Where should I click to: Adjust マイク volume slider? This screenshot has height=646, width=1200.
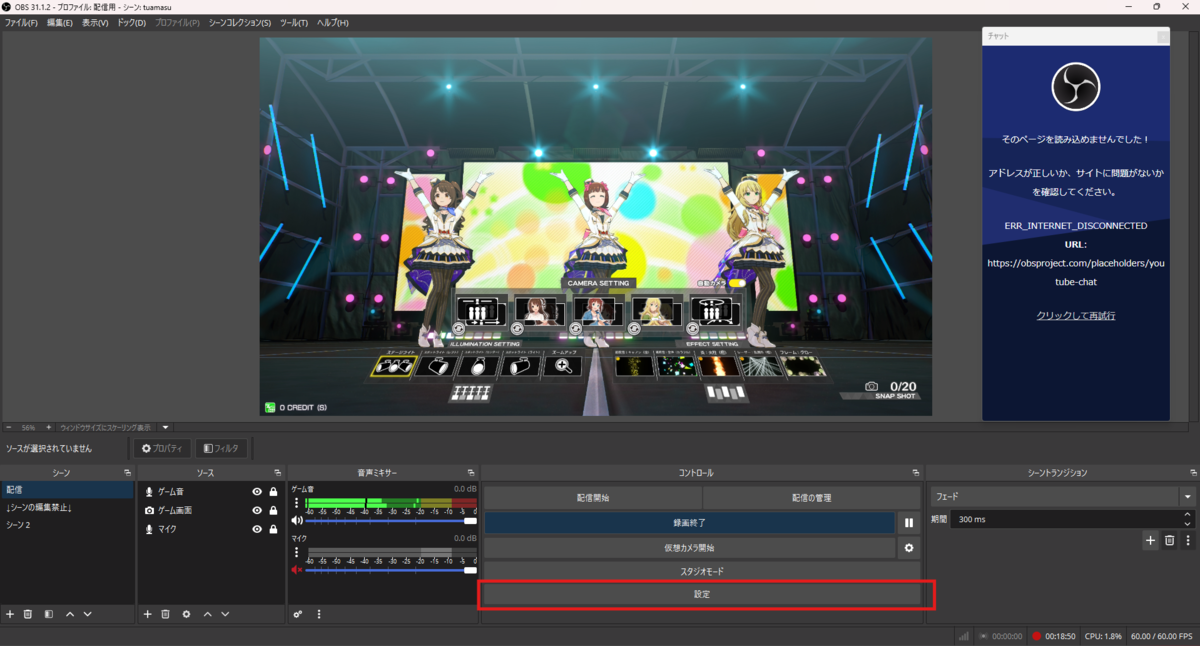(x=393, y=570)
